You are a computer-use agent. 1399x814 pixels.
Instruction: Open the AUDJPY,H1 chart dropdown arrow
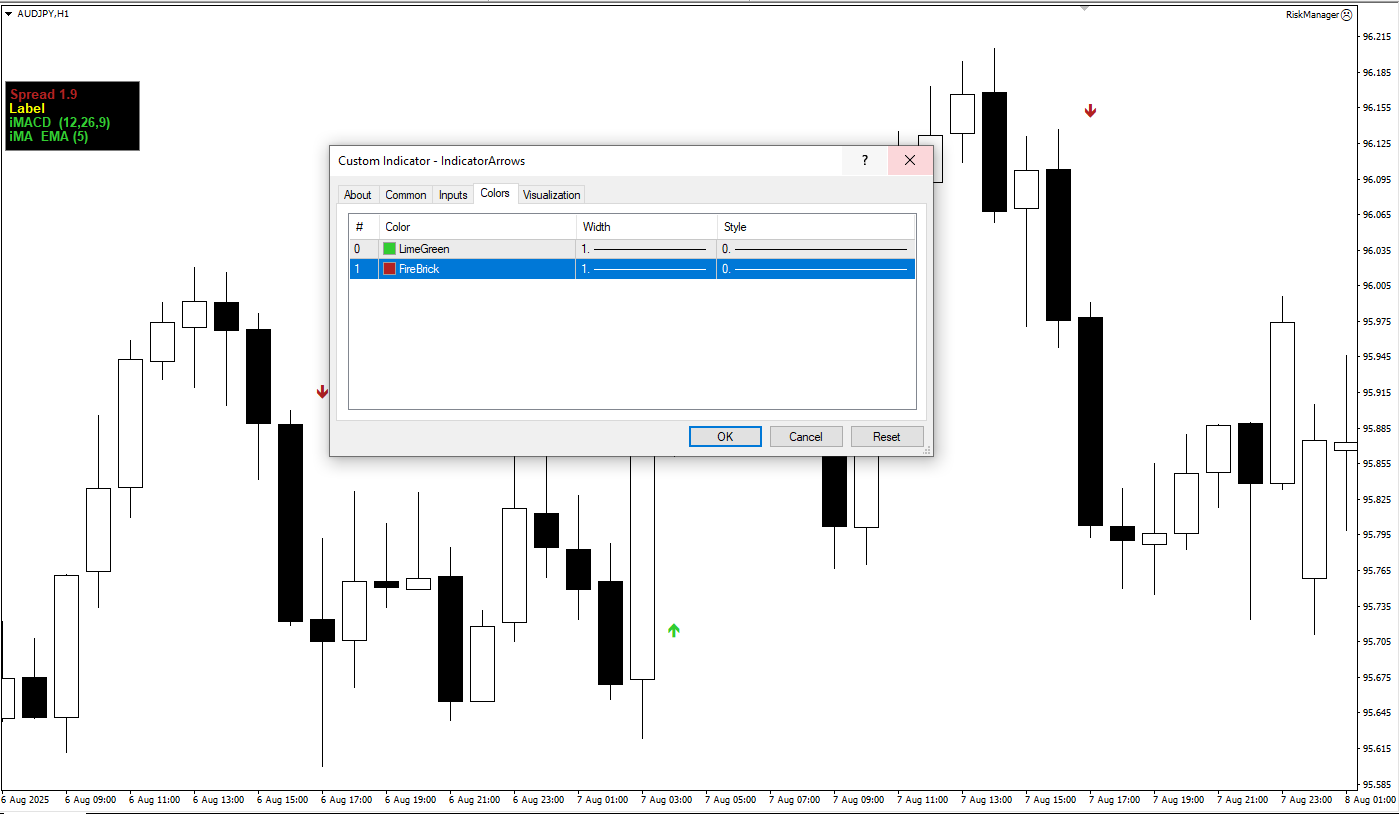pos(8,14)
